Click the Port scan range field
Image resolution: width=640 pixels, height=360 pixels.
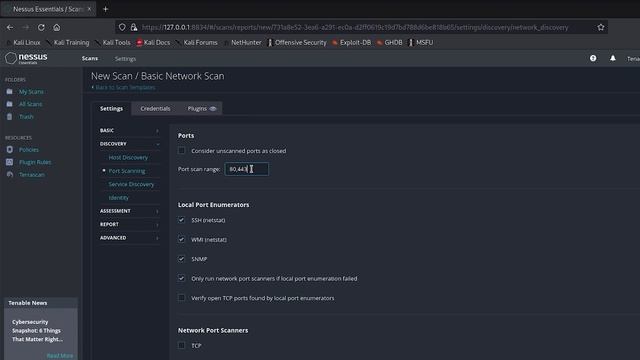coord(247,169)
